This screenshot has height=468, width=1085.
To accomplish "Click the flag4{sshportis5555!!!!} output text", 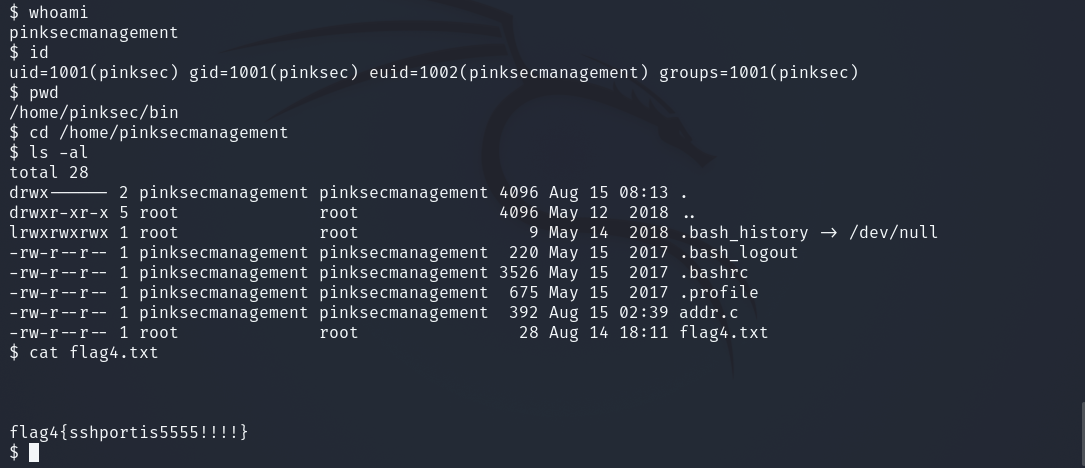I will pos(129,432).
